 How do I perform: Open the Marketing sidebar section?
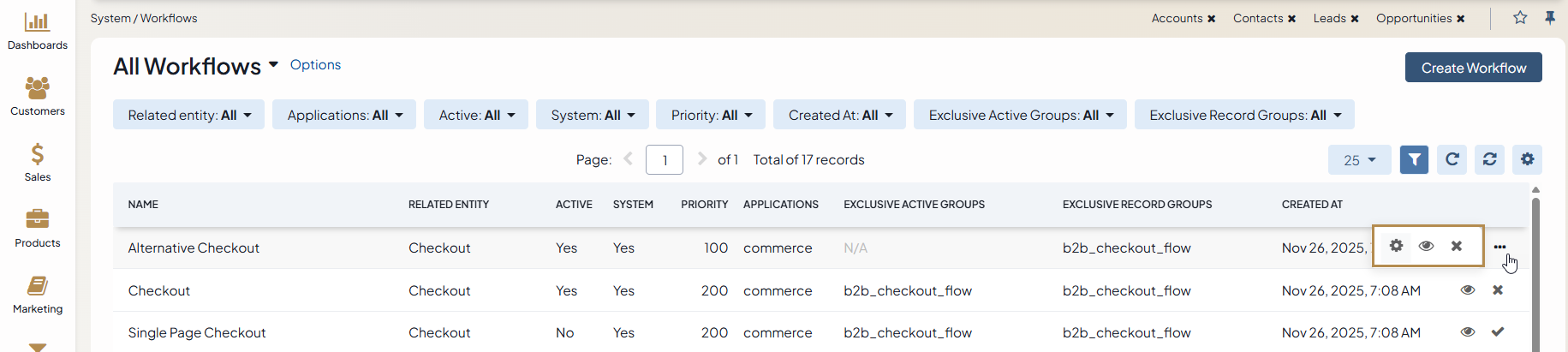(37, 295)
